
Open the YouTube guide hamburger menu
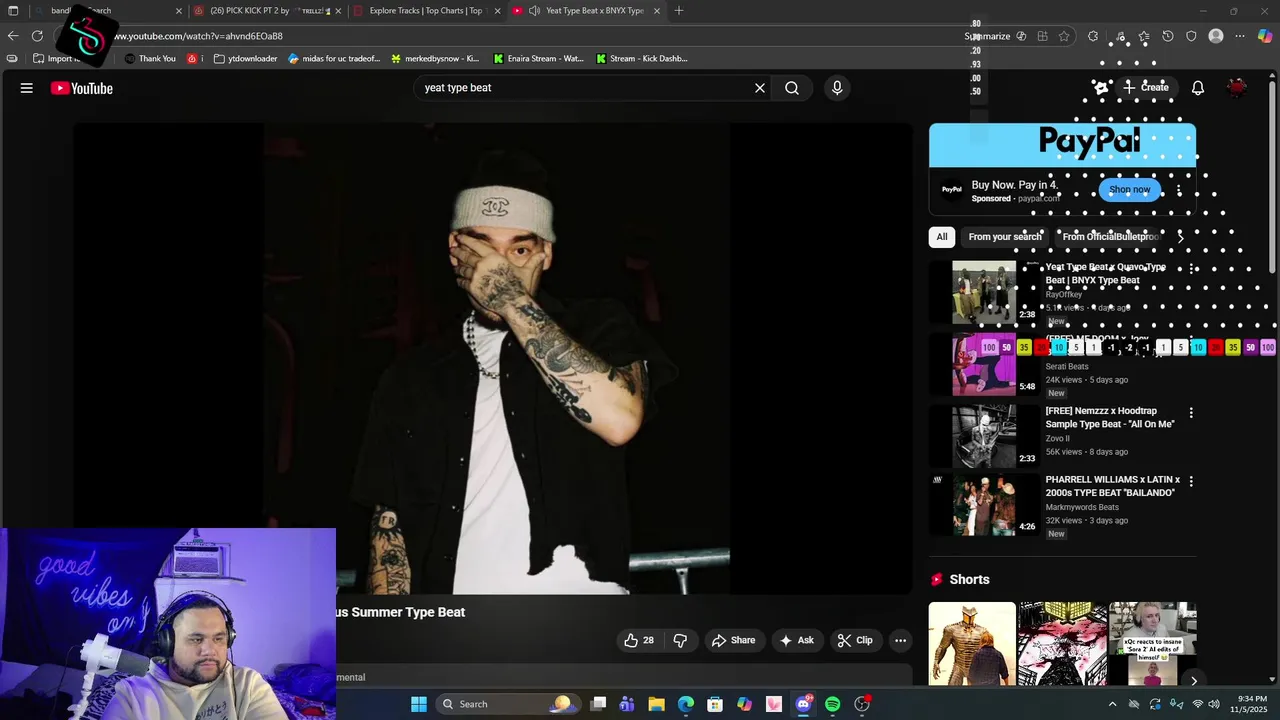click(x=27, y=88)
